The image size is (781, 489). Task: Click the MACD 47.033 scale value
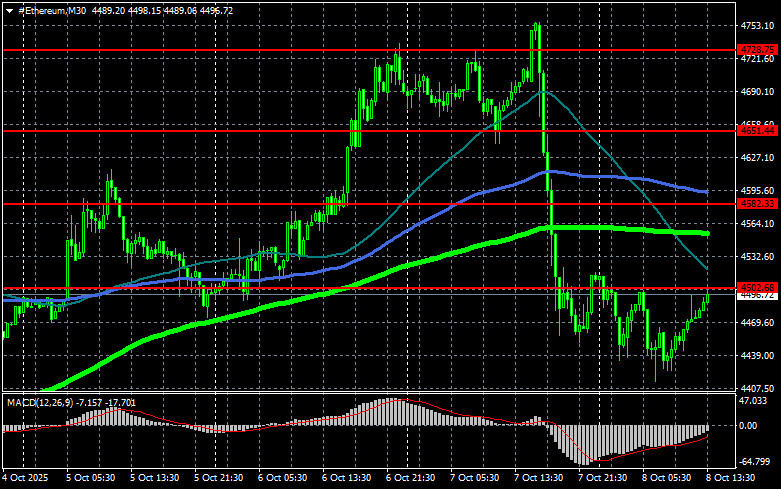coord(754,400)
